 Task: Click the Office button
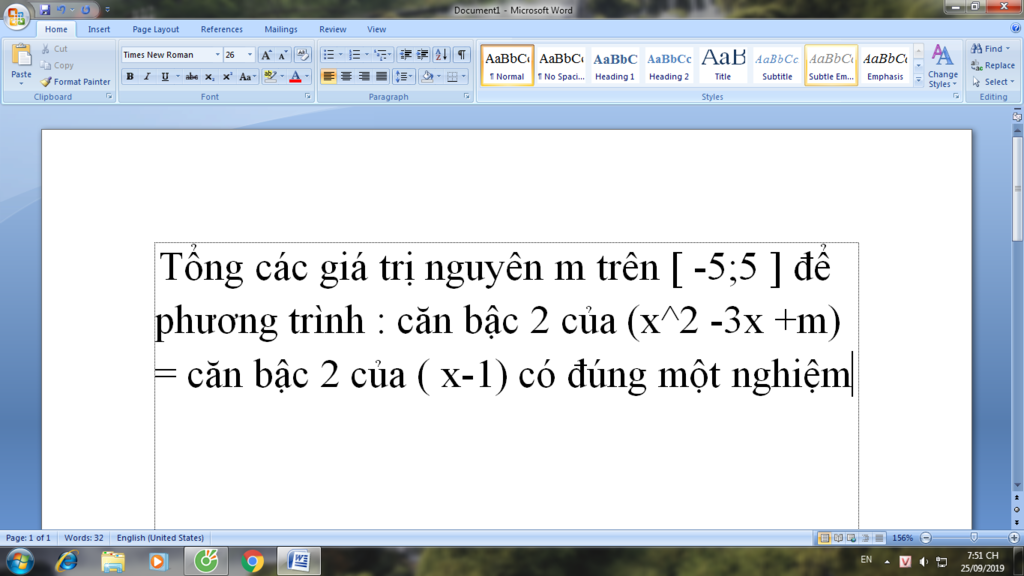point(16,16)
